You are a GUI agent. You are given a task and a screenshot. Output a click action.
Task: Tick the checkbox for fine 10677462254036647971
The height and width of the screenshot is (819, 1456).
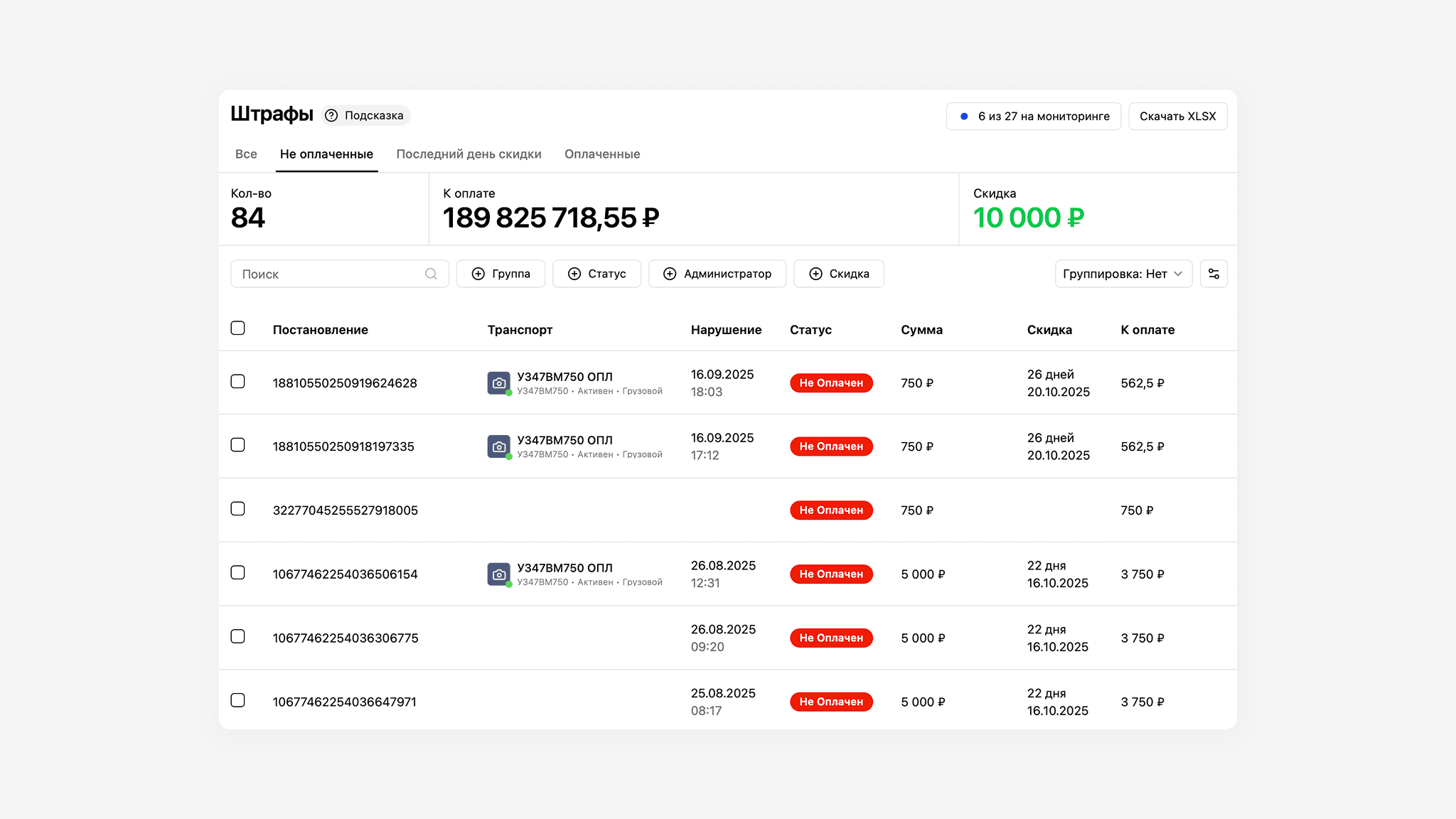[238, 700]
